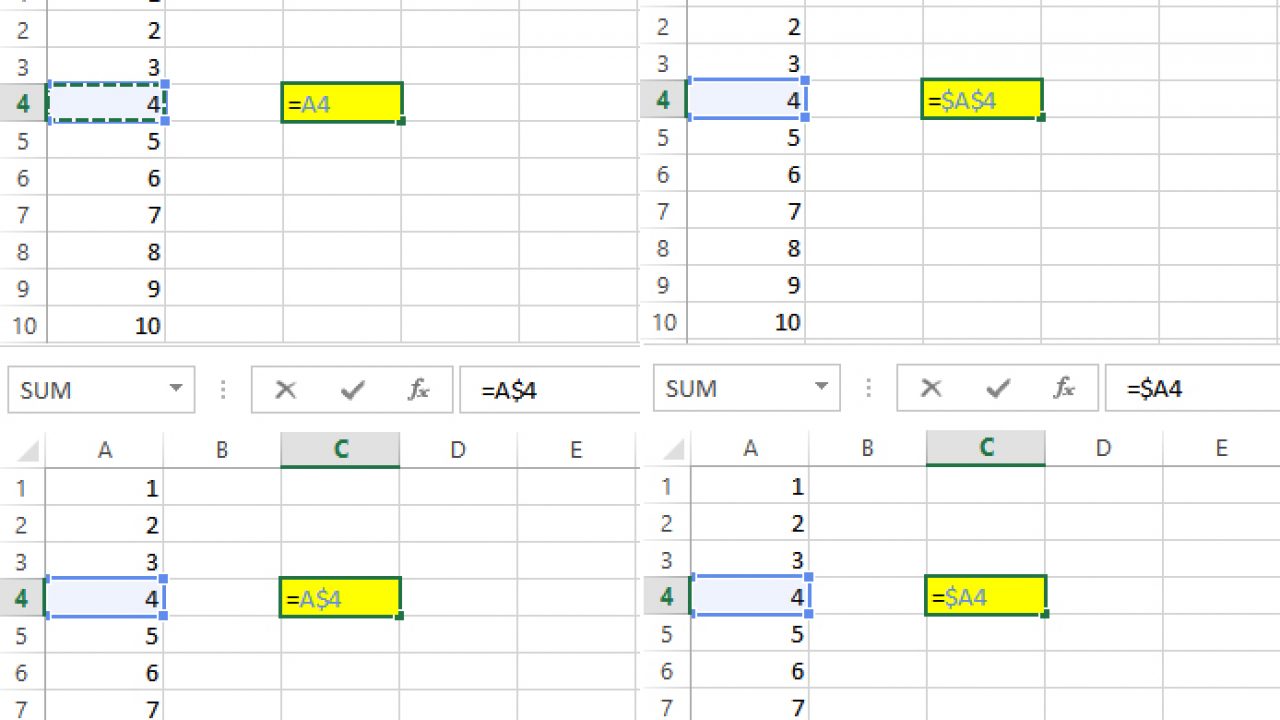This screenshot has width=1280, height=720.
Task: Cancel the formula entry showing =$A4
Action: [x=931, y=388]
